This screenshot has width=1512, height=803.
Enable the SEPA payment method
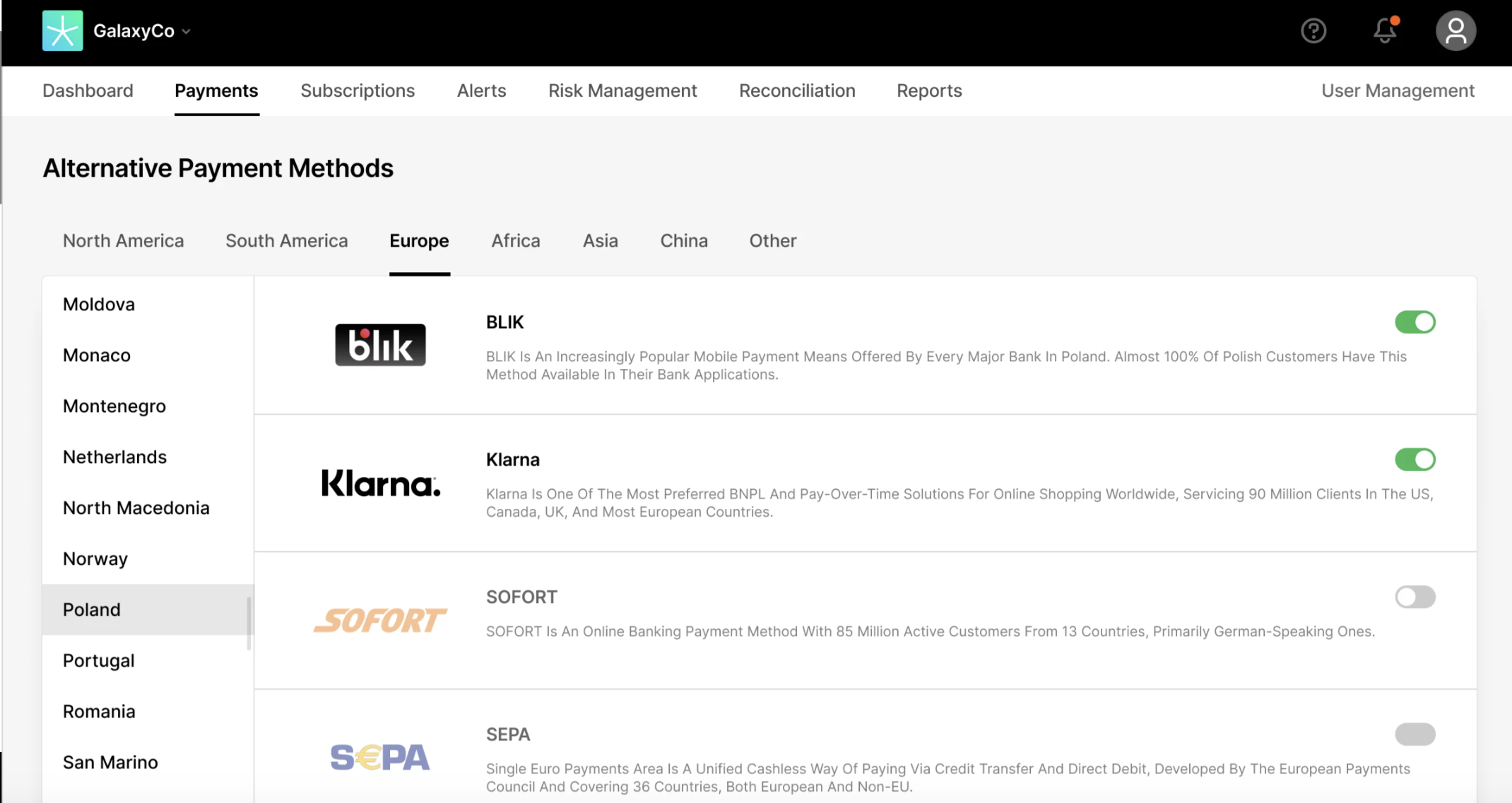click(x=1415, y=734)
